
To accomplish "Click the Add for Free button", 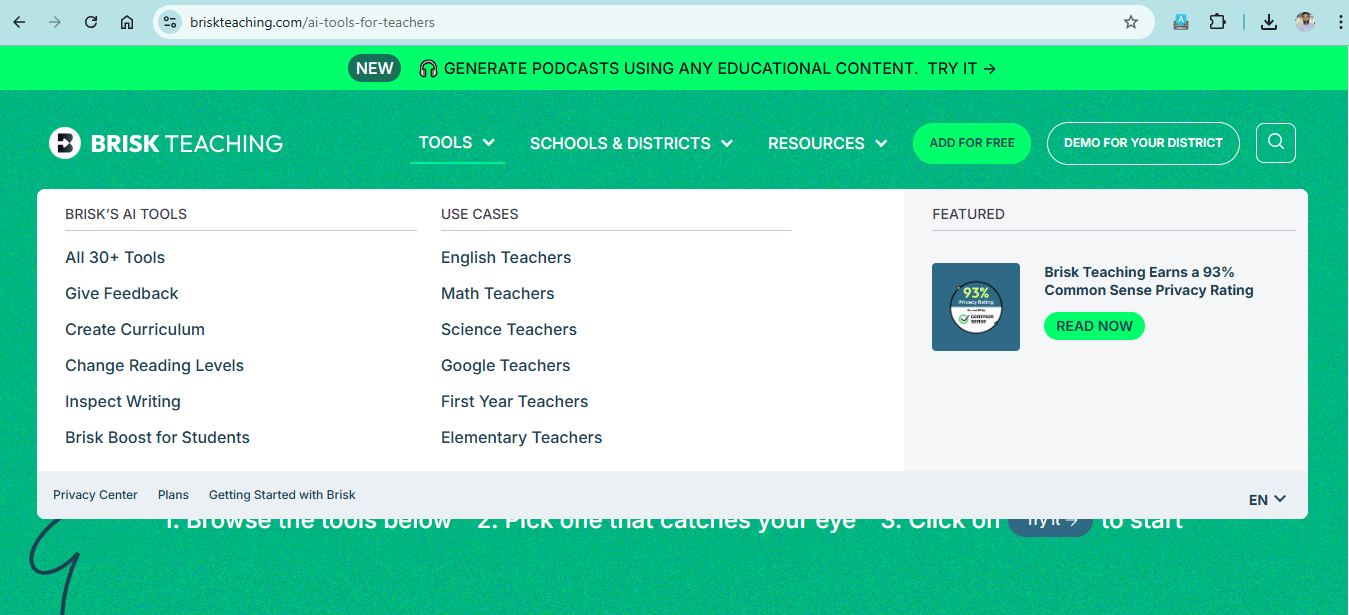I will click(972, 143).
